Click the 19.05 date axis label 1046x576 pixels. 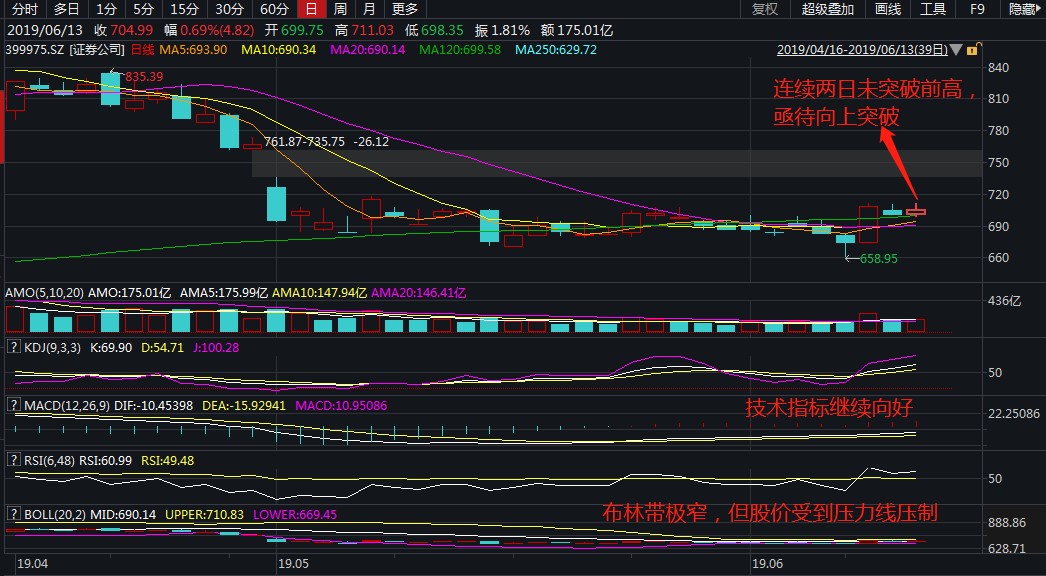tap(294, 563)
